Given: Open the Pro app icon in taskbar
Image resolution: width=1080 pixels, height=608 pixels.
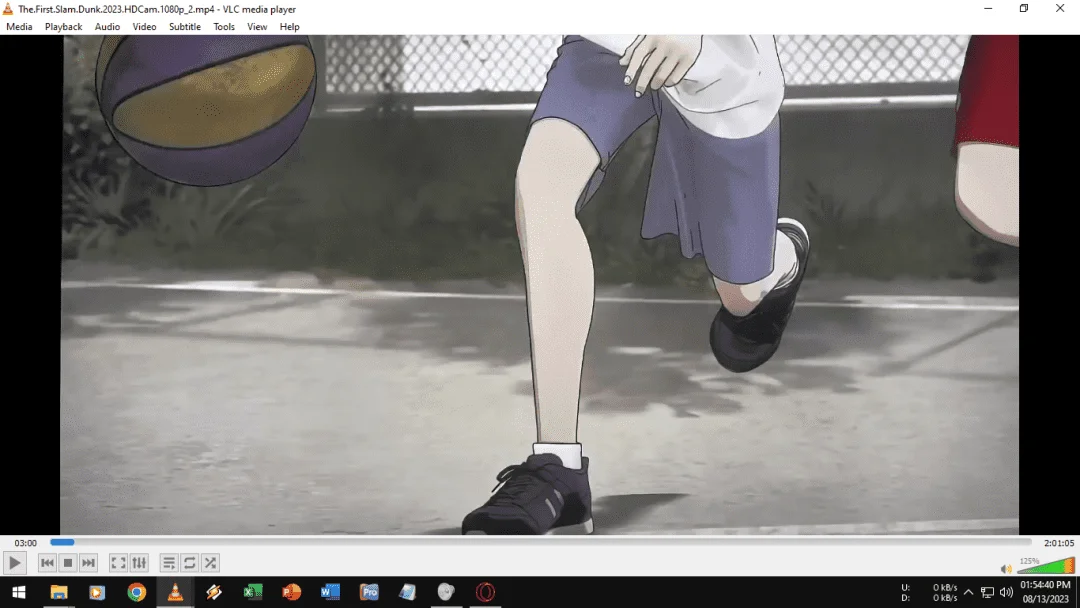Looking at the screenshot, I should coord(369,592).
